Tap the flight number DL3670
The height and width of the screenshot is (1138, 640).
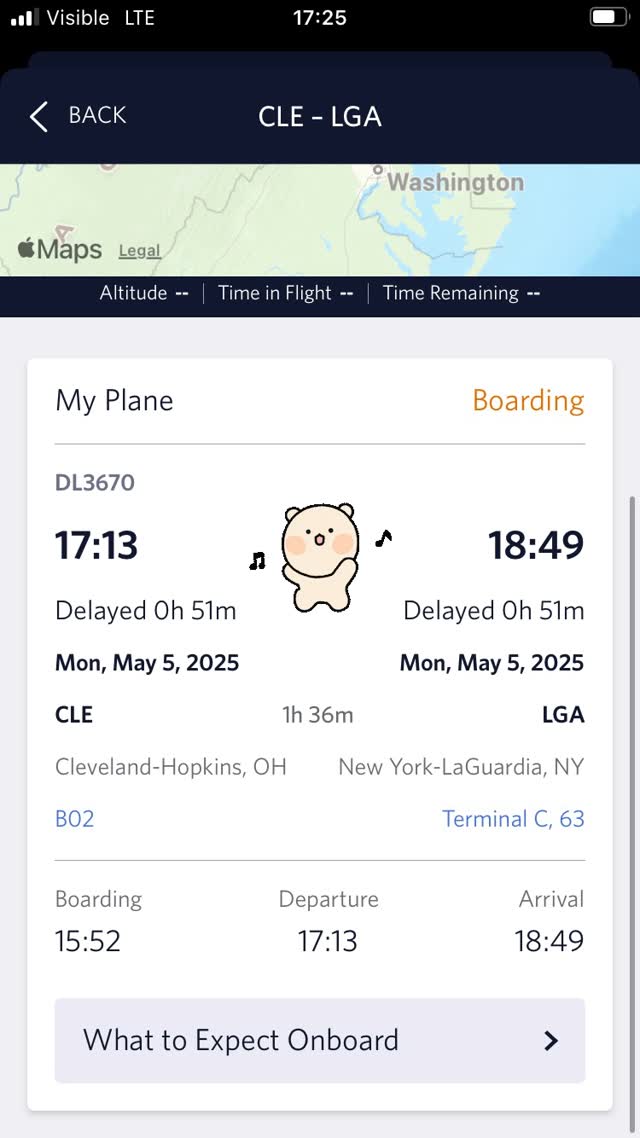95,483
